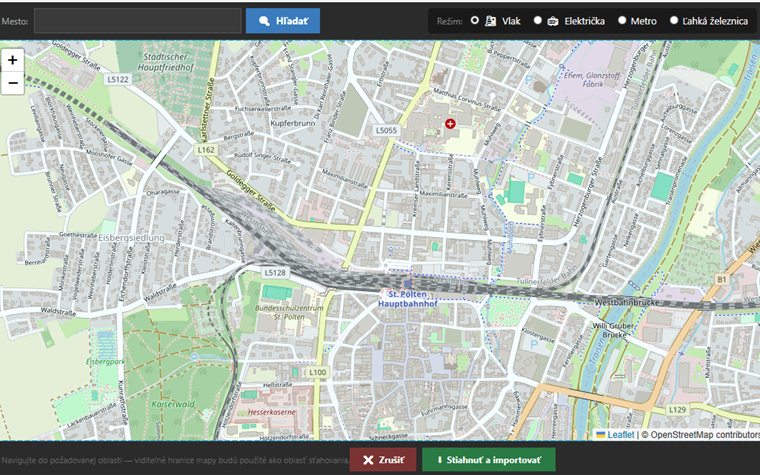Click the Hľadať search button
Viewport: 760px width, 475px height.
coord(283,21)
